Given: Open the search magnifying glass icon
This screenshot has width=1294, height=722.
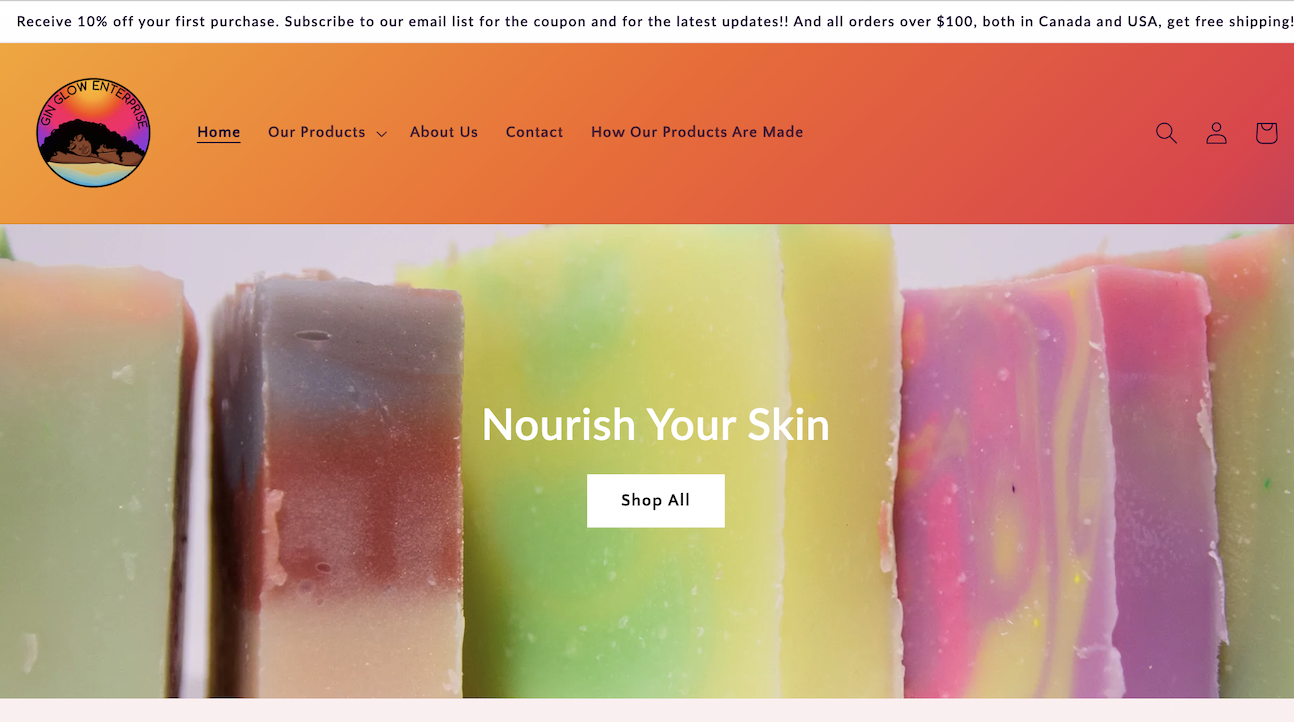Looking at the screenshot, I should tap(1166, 133).
